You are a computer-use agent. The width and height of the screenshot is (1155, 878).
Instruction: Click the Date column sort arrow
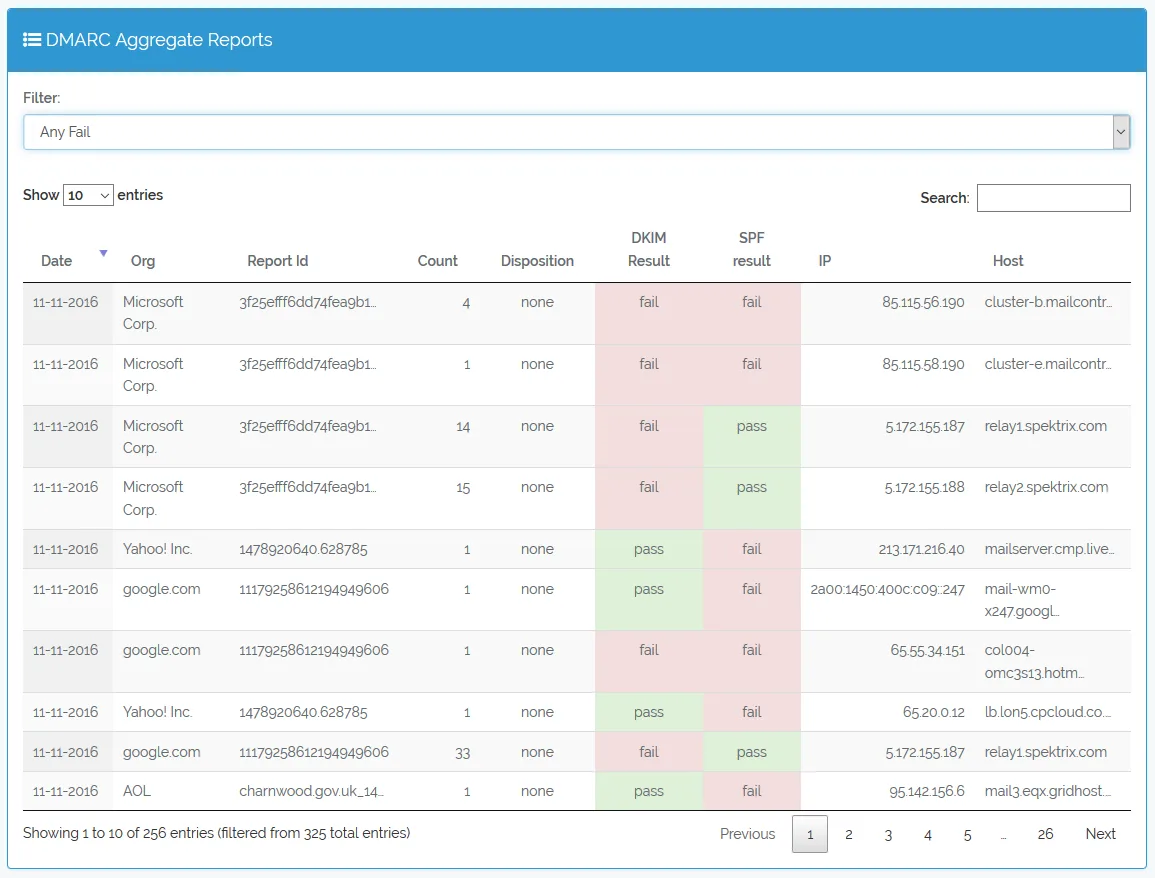click(x=103, y=253)
